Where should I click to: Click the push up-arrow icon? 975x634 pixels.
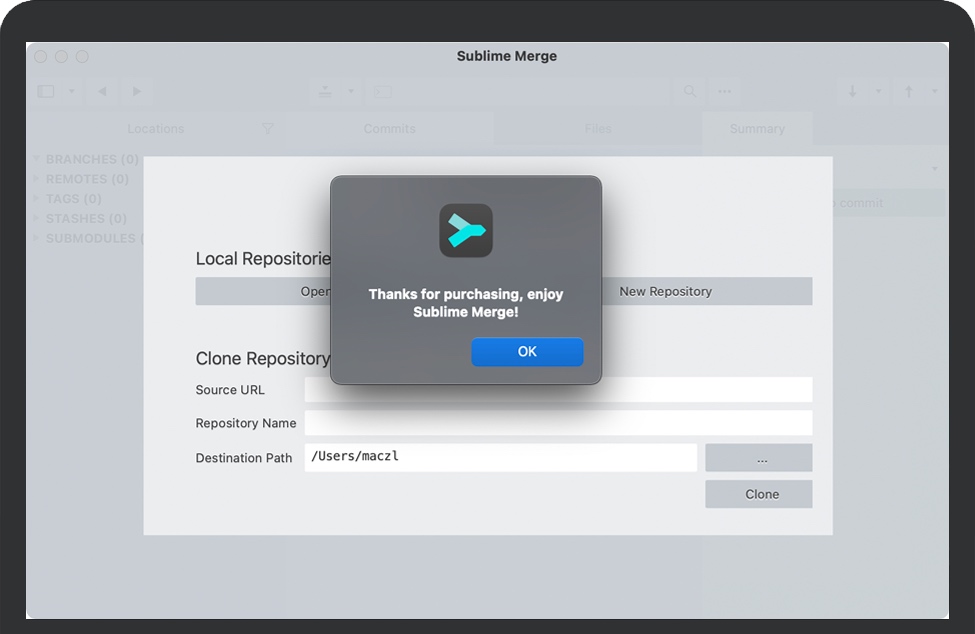point(909,91)
